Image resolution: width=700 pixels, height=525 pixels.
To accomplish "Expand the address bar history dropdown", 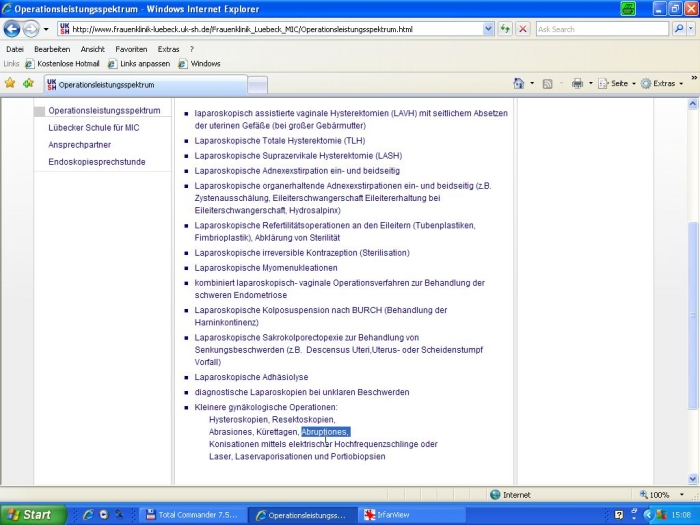I will 488,29.
